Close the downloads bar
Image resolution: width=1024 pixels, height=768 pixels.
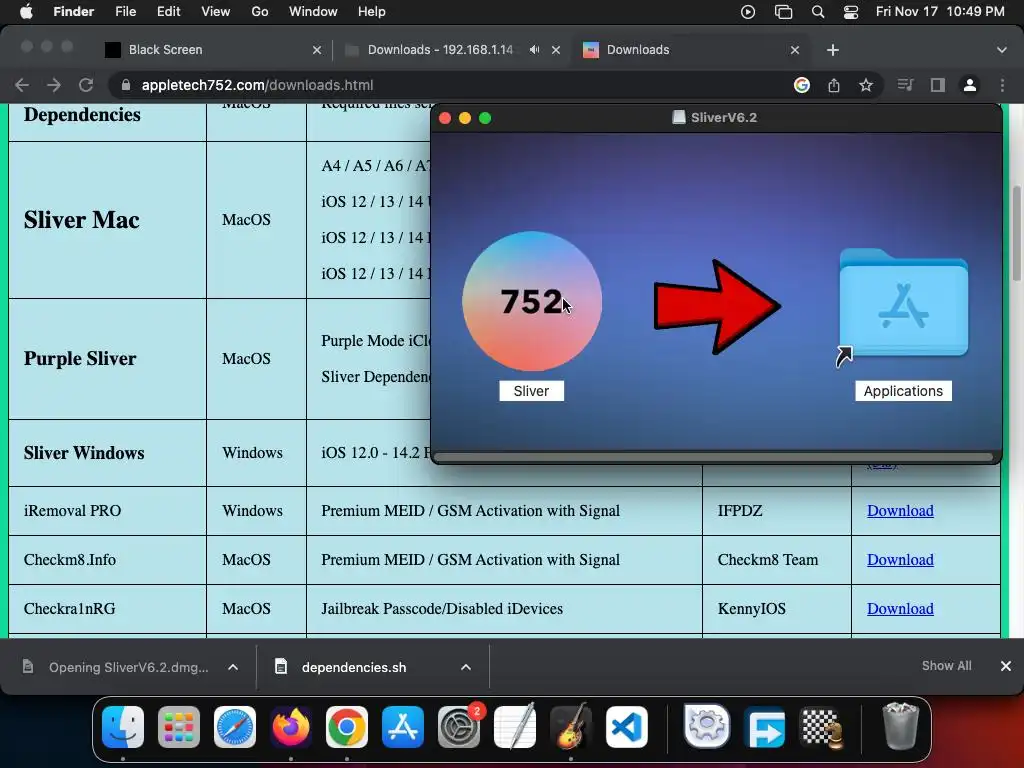[1006, 665]
